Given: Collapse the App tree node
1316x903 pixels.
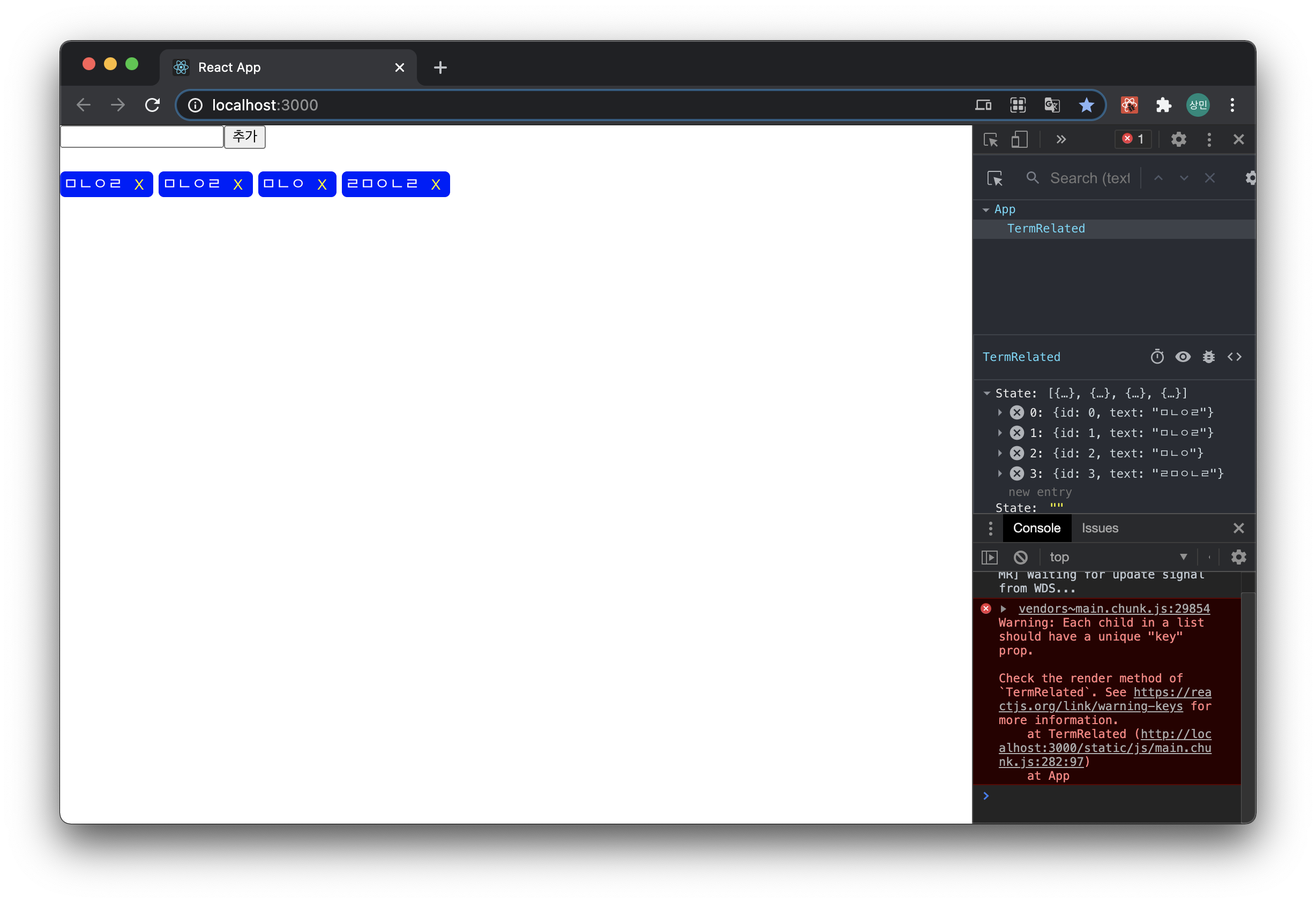Looking at the screenshot, I should (x=986, y=209).
